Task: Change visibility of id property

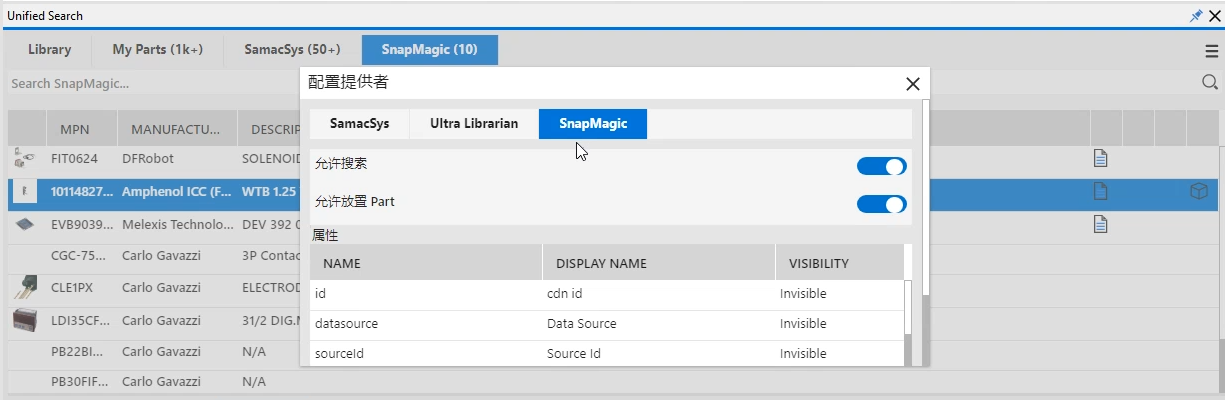Action: tap(839, 294)
